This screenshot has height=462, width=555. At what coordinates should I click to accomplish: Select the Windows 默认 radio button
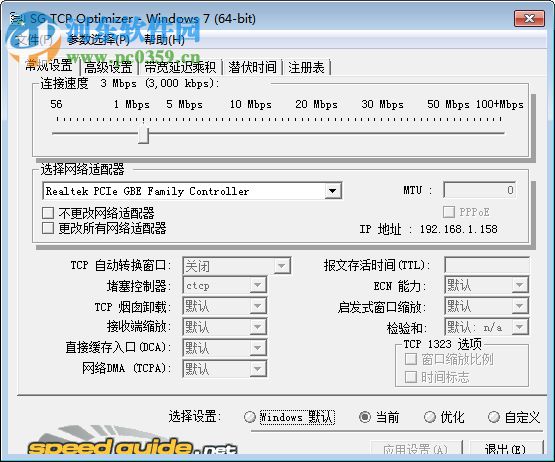[x=250, y=417]
